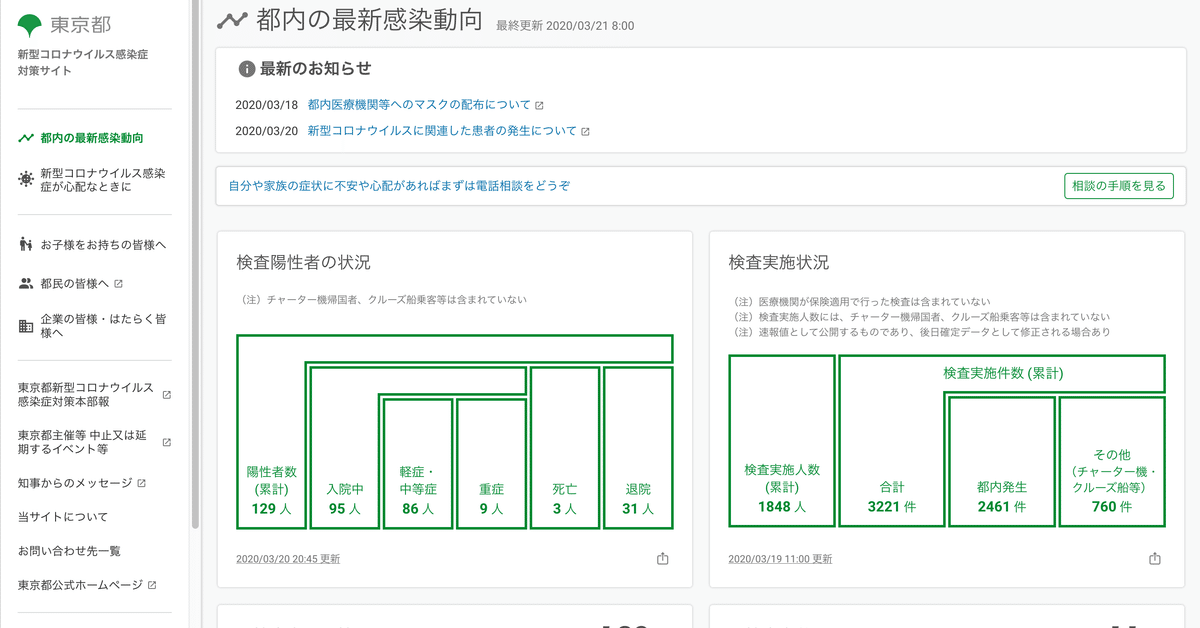Click the 検査実施件数 (累計) header label
The image size is (1200, 628).
(1003, 373)
